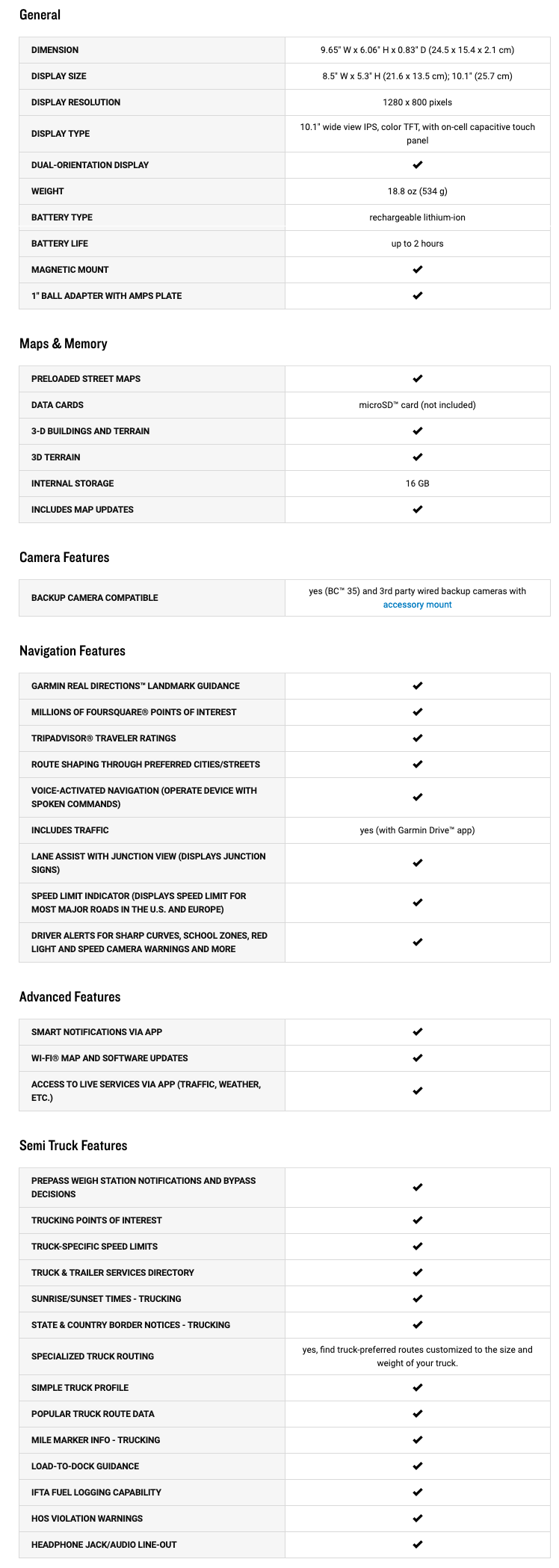This screenshot has width=559, height=1568.
Task: Click checkmark for Truck-Specific Speed Limits
Action: pyautogui.click(x=417, y=1247)
